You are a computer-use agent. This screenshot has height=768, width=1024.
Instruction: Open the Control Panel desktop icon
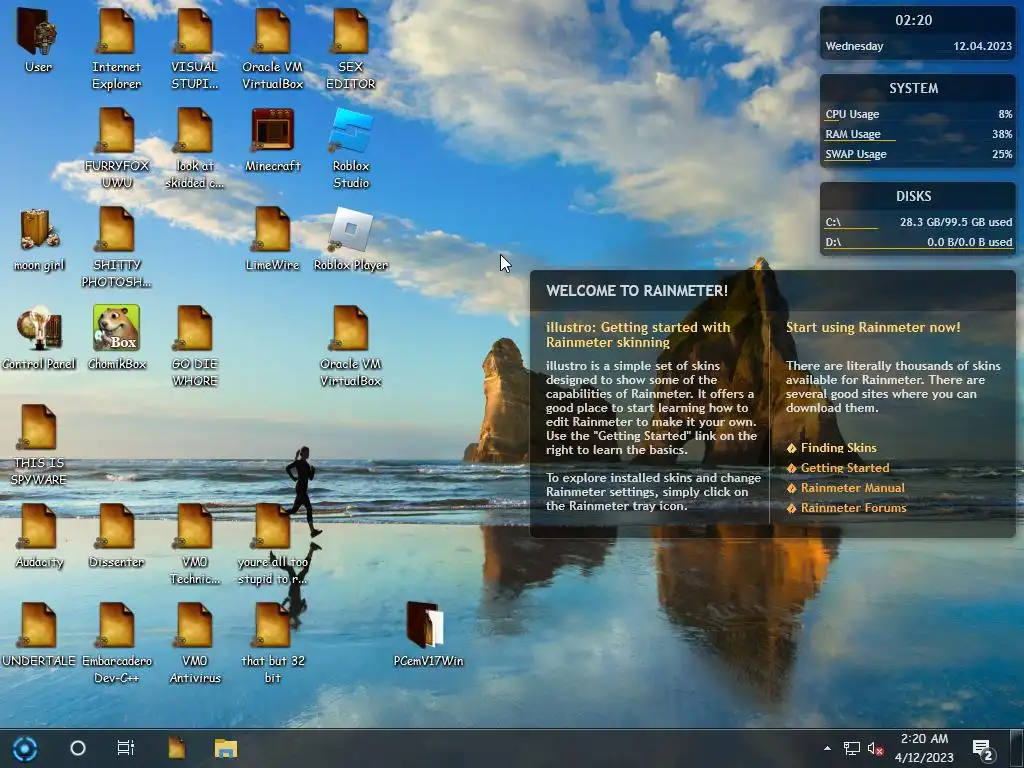39,338
